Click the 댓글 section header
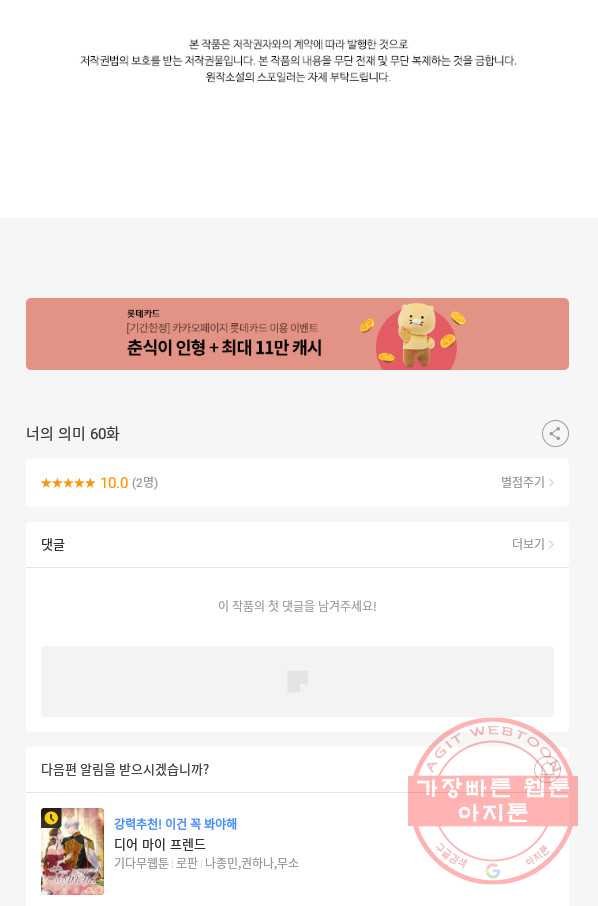 pyautogui.click(x=53, y=544)
